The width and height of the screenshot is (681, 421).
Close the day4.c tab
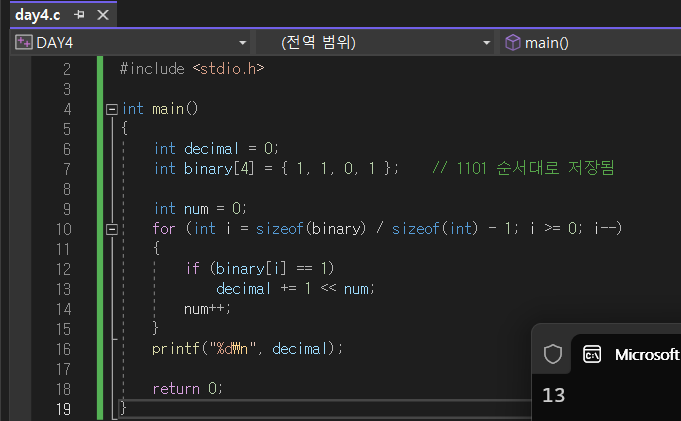(x=103, y=15)
